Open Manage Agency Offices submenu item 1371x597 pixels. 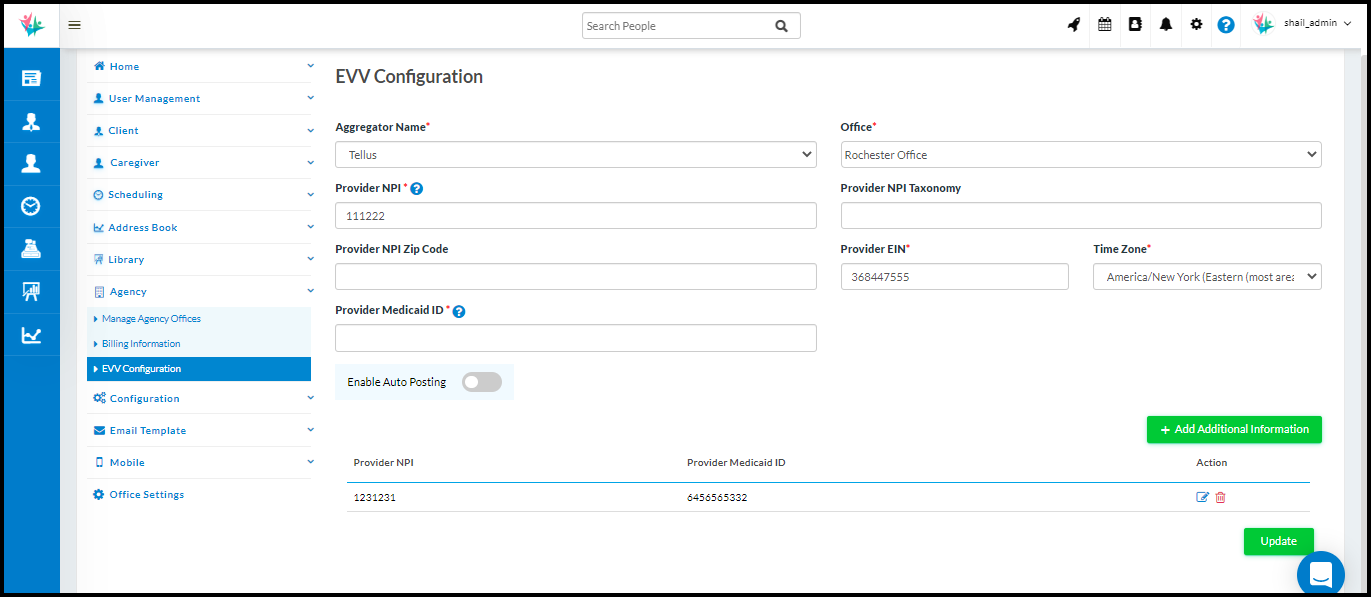[x=151, y=319]
